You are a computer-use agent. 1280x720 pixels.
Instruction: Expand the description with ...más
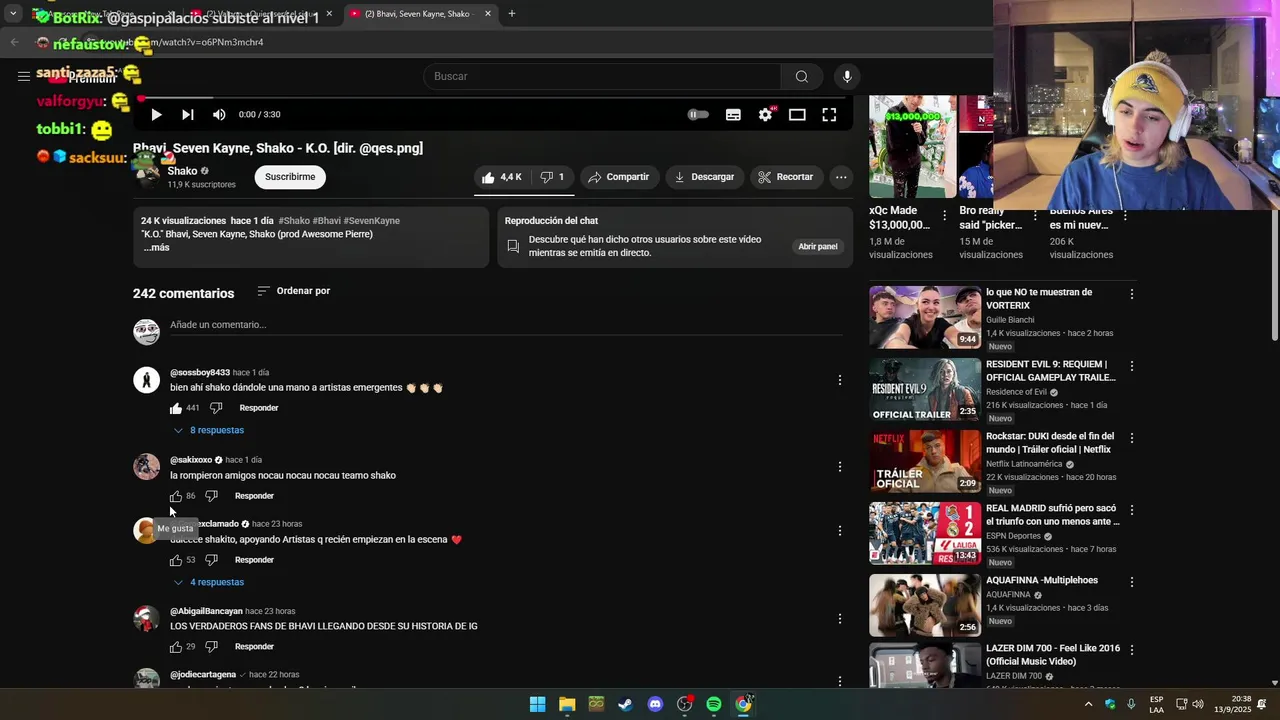click(x=156, y=247)
